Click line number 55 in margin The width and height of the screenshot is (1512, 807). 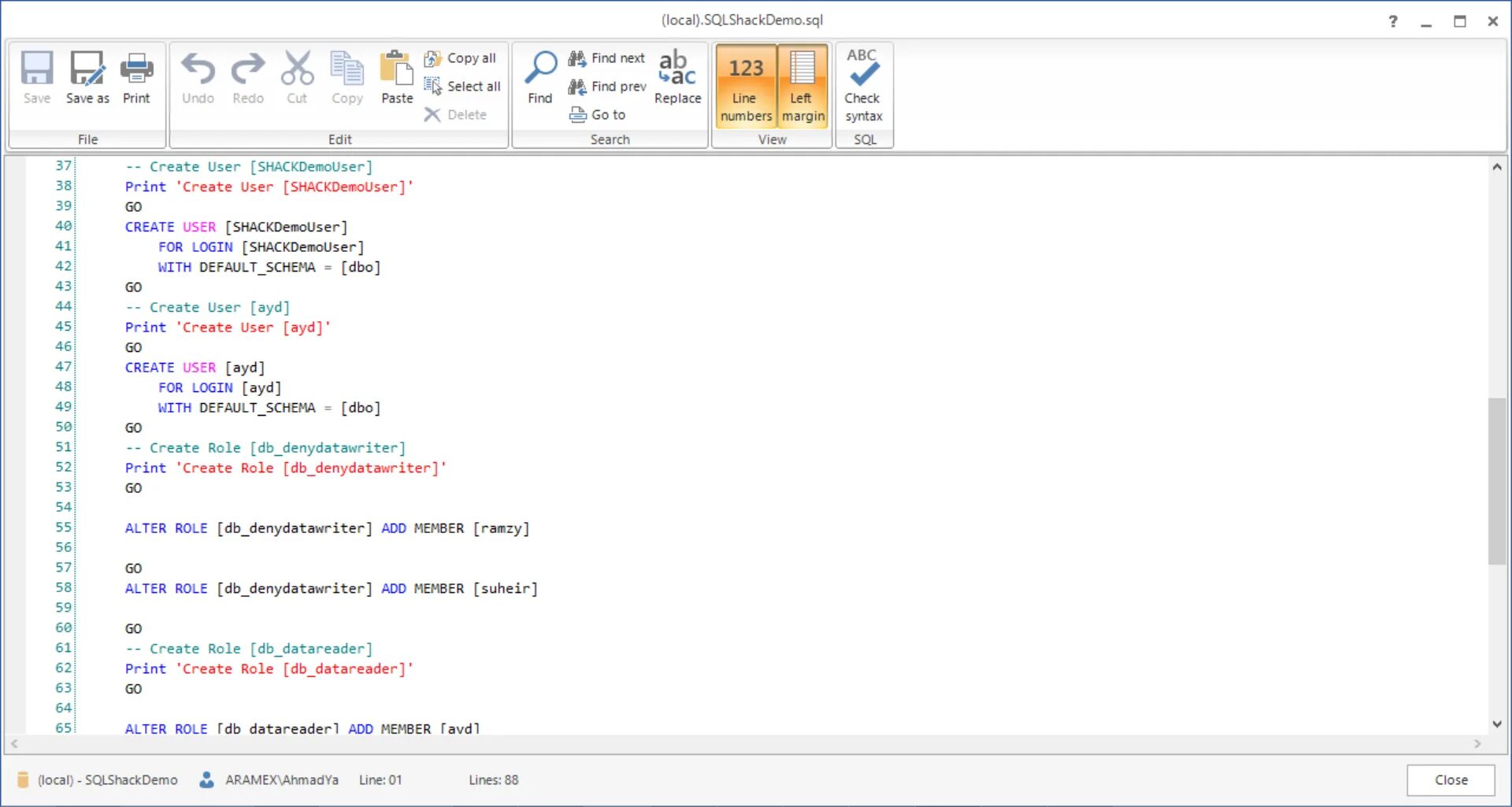coord(63,528)
